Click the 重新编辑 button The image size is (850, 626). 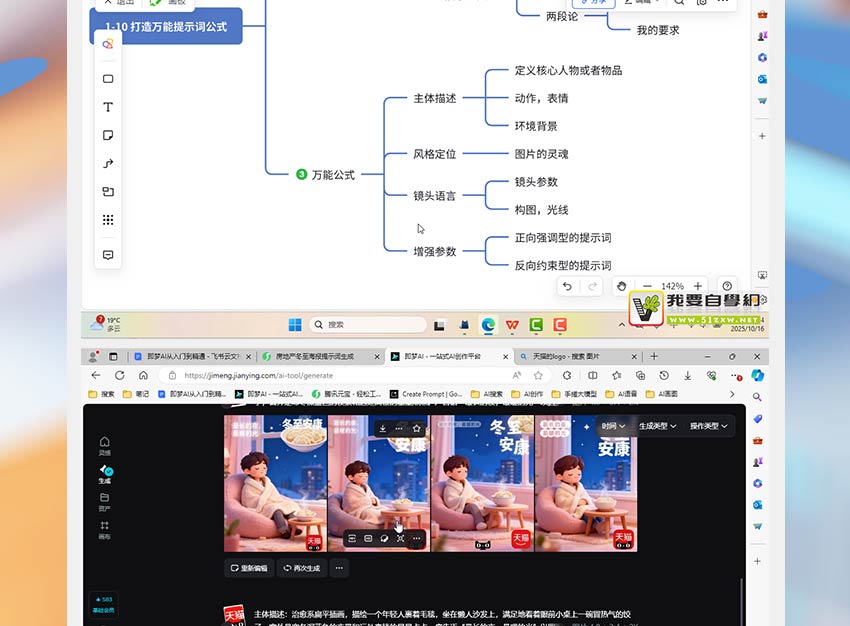pos(249,568)
